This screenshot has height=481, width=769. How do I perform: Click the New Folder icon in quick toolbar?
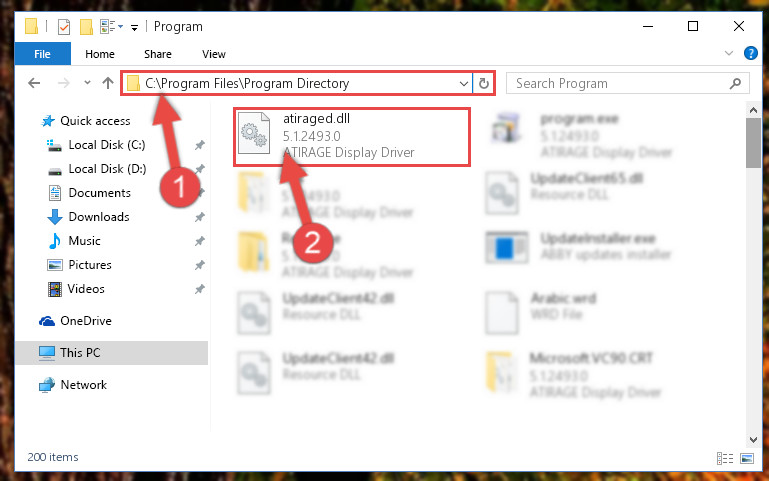(86, 26)
